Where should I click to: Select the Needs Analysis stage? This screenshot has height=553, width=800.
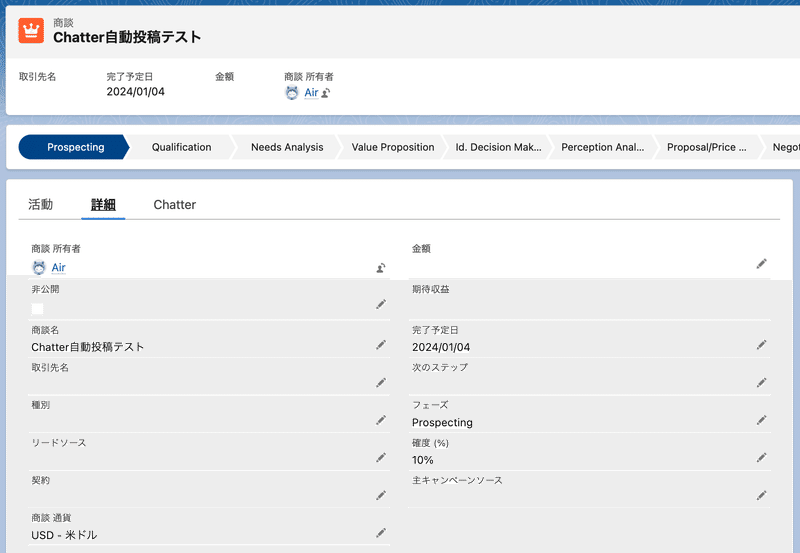[287, 147]
